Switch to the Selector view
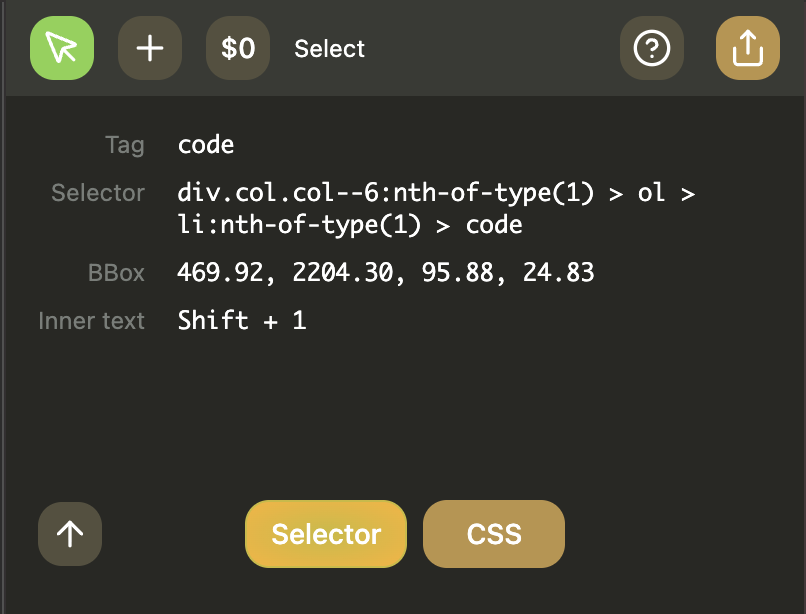Screen dimensions: 806x614 click(x=326, y=534)
